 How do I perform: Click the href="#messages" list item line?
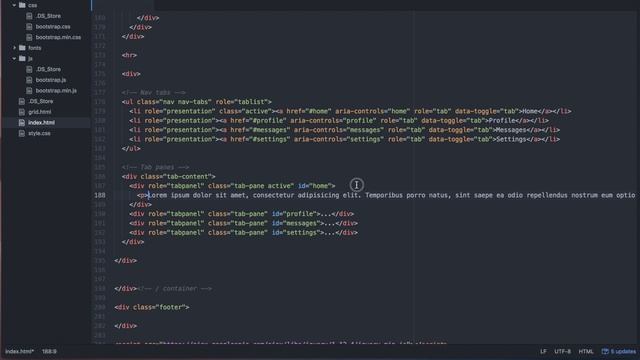click(x=344, y=130)
